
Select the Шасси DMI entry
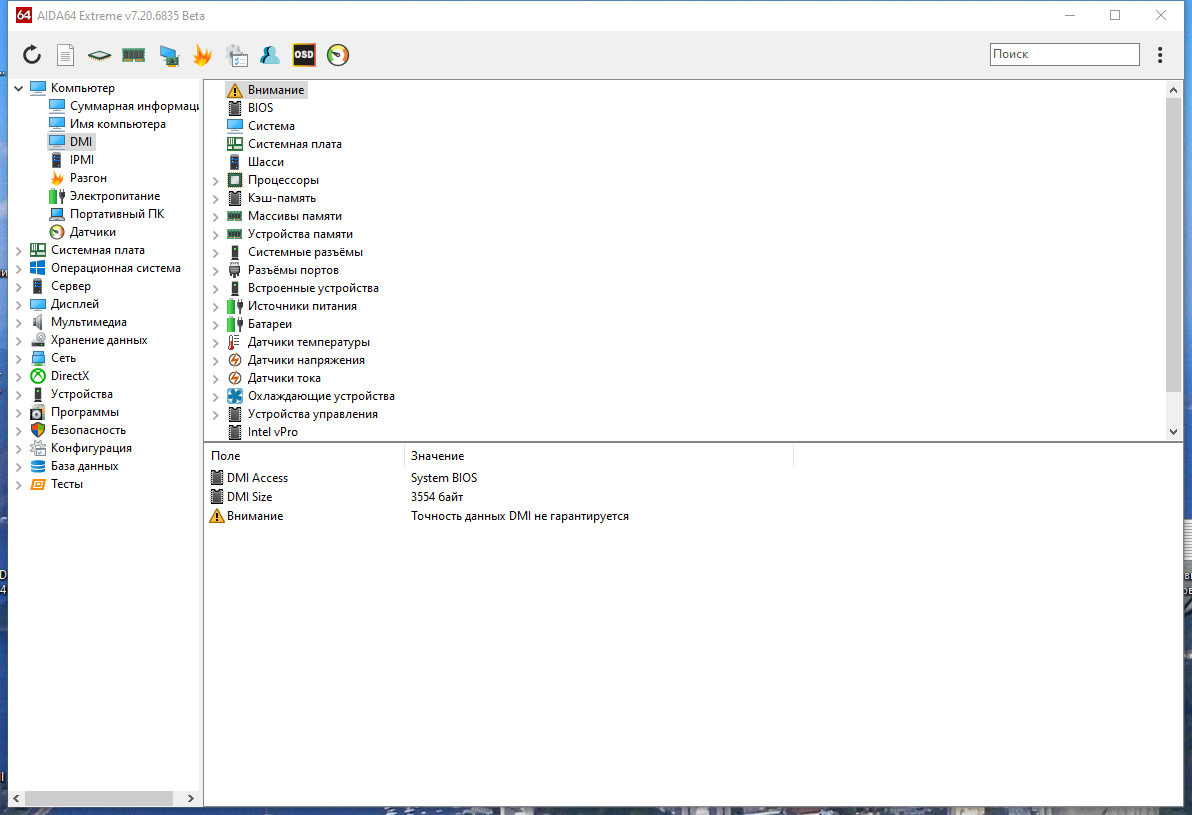pyautogui.click(x=255, y=162)
